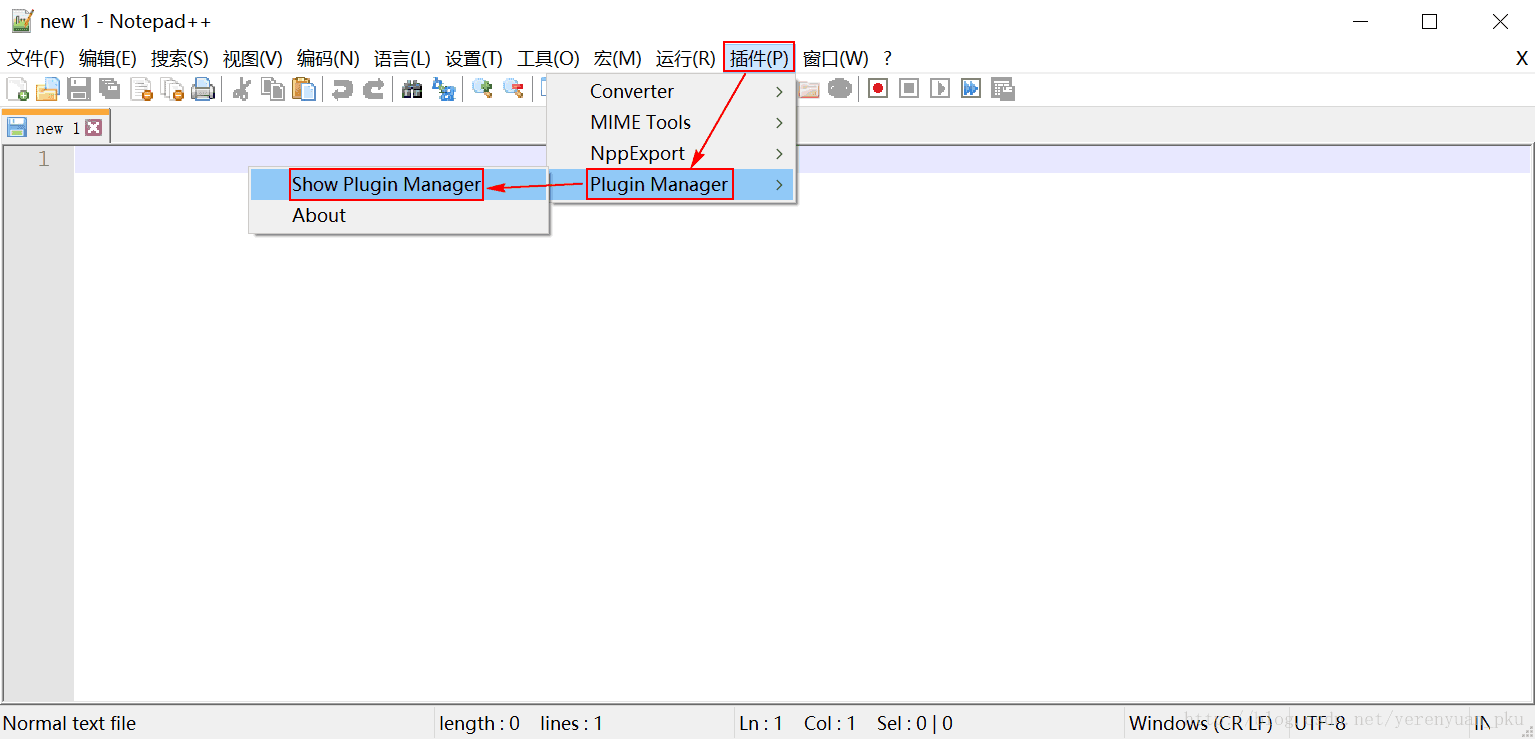
Task: Open the 搜索(S) menu
Action: pos(180,59)
